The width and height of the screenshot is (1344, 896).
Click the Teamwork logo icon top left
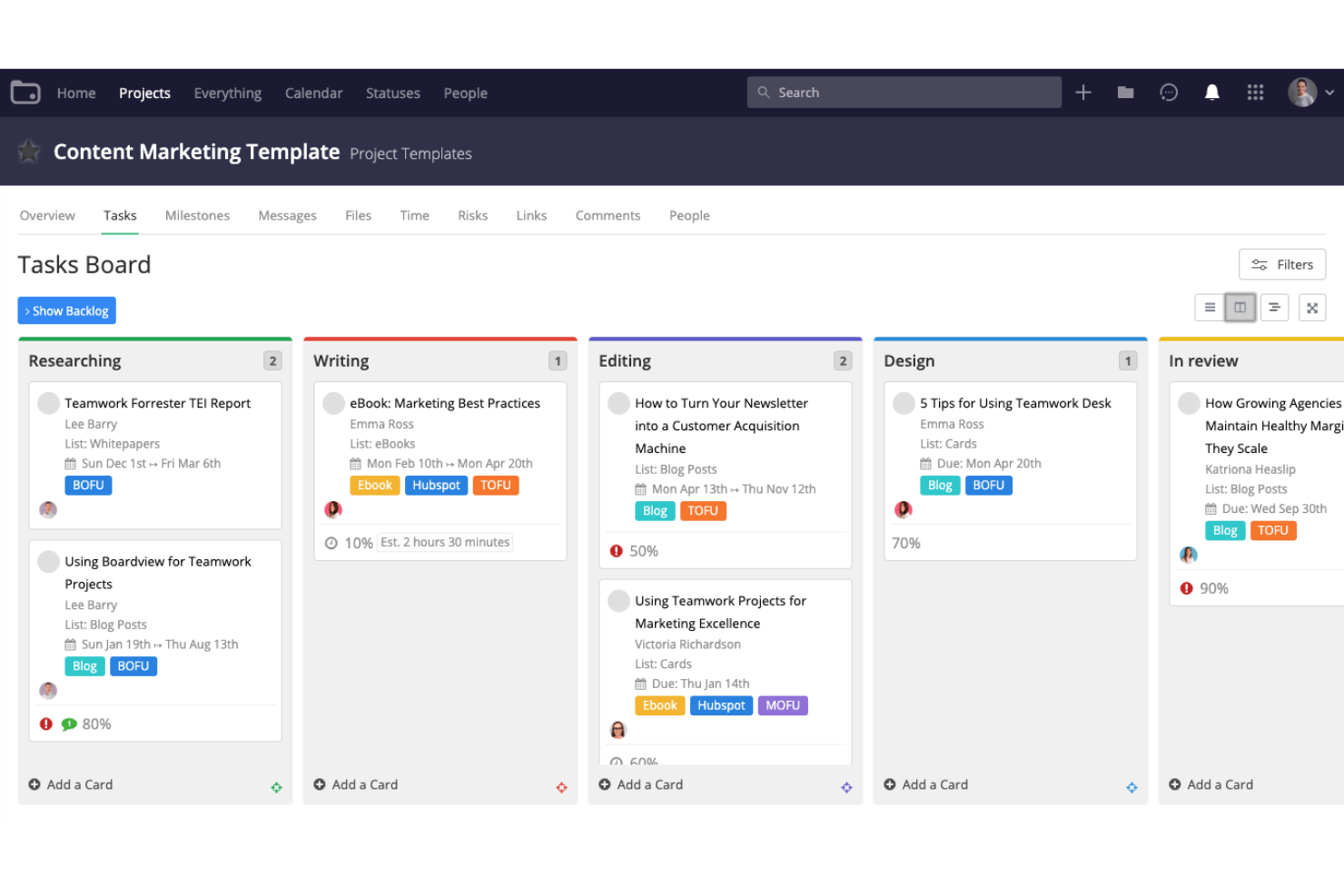[25, 92]
